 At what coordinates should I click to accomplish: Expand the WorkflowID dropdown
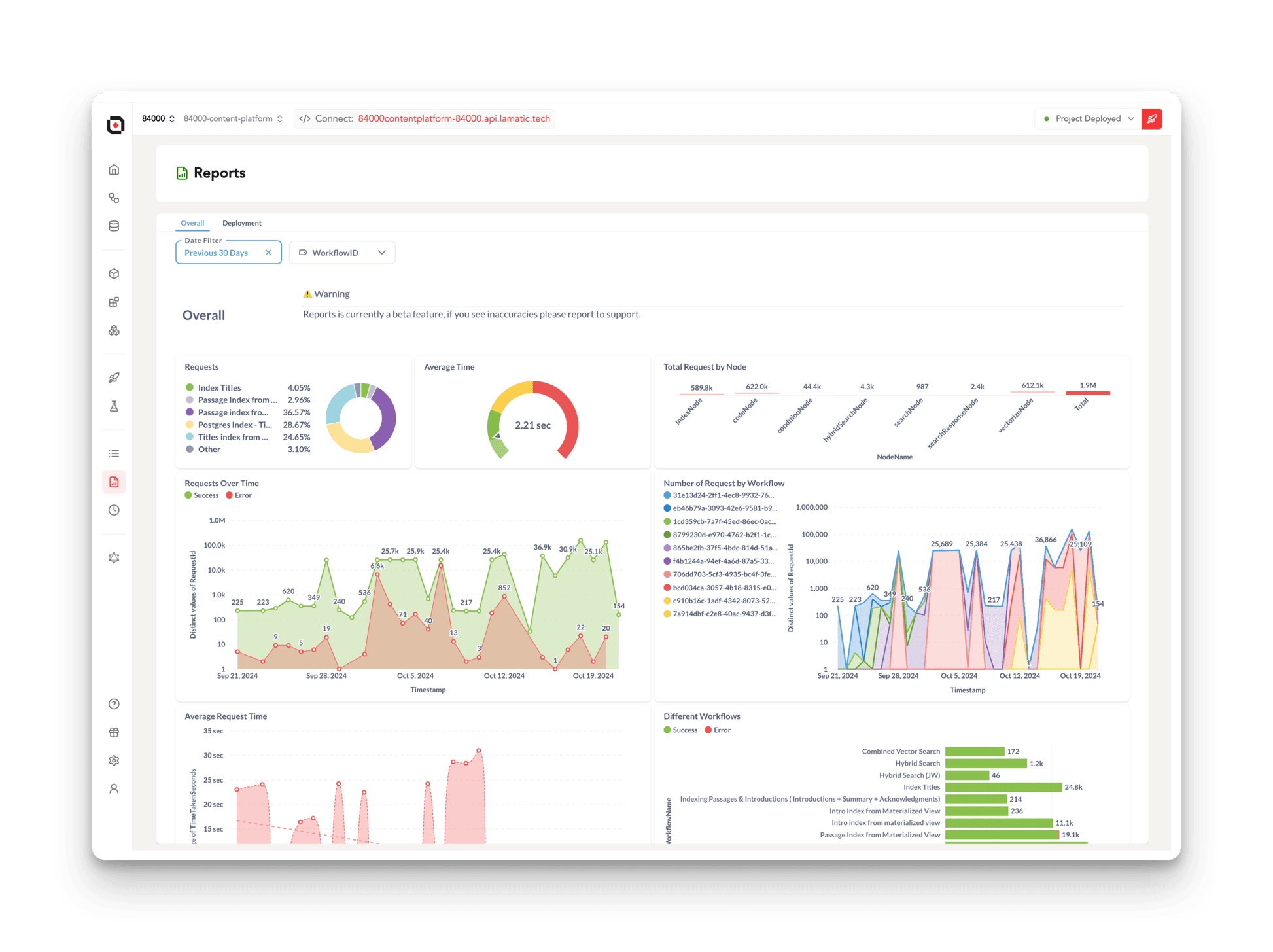click(342, 253)
